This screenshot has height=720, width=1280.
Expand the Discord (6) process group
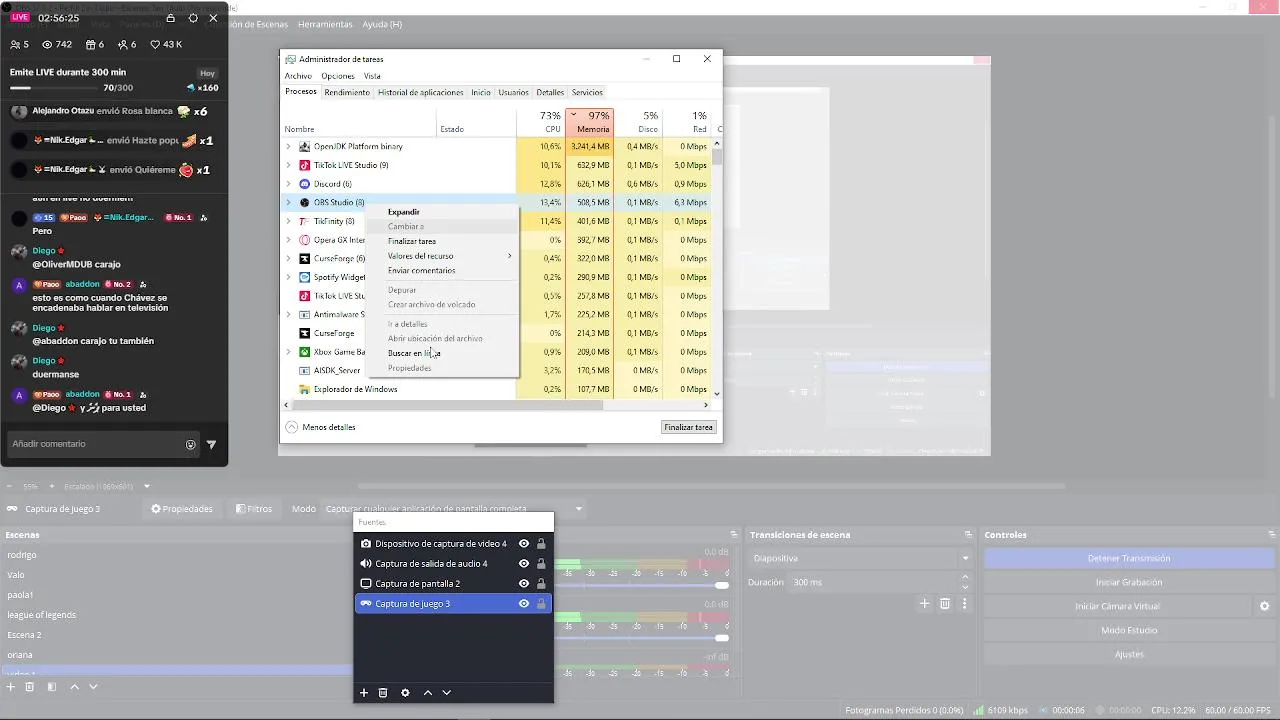[x=289, y=184]
